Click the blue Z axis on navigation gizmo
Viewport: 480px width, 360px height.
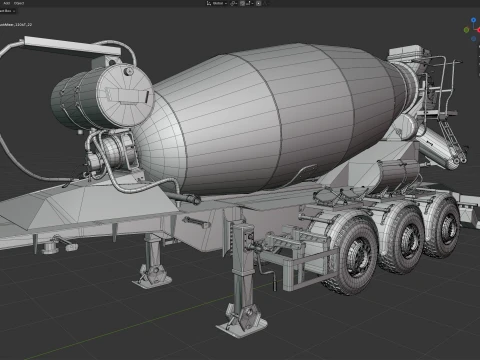coord(473,20)
